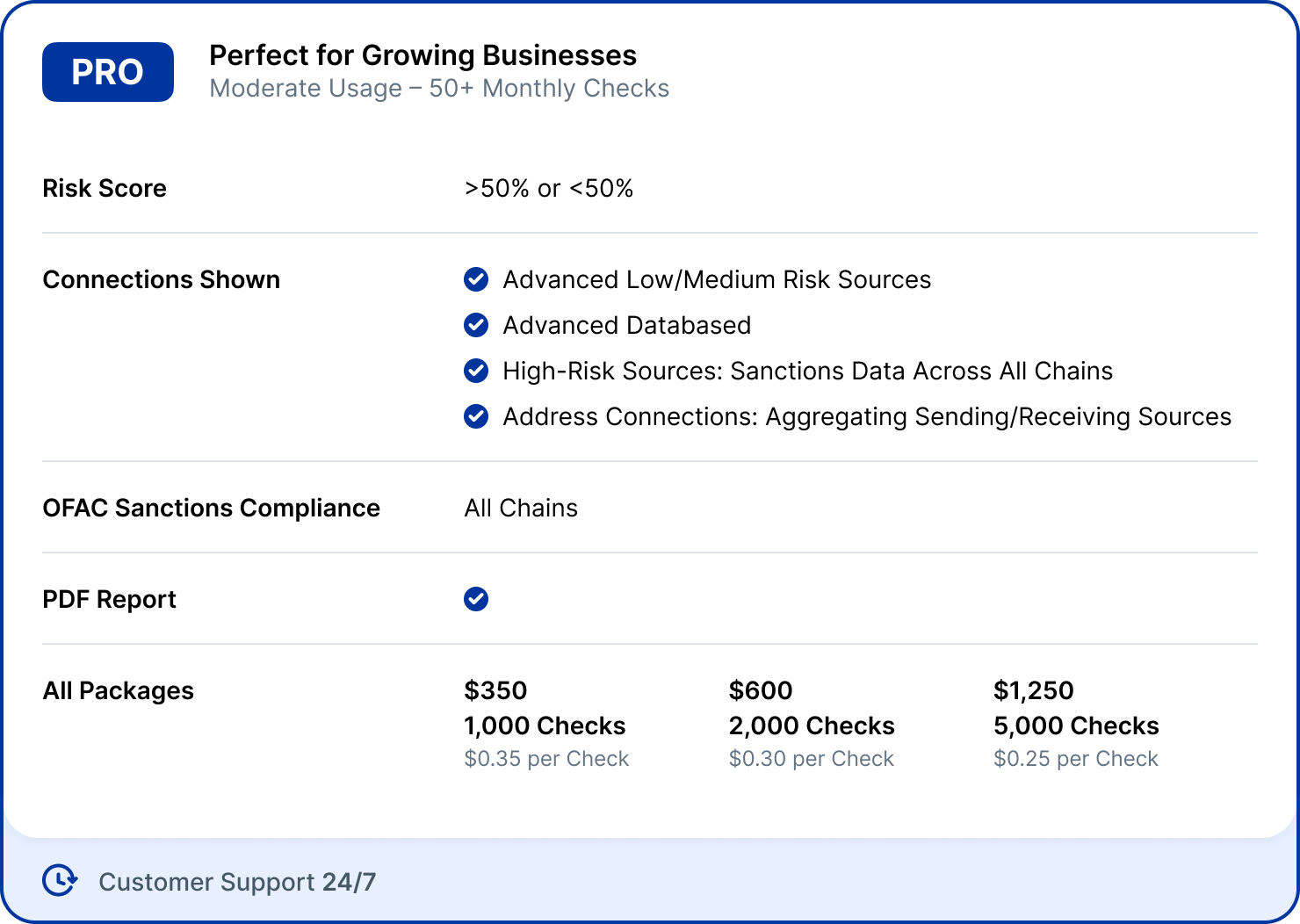Click the Customer Support clock icon
This screenshot has width=1300, height=924.
click(x=60, y=880)
